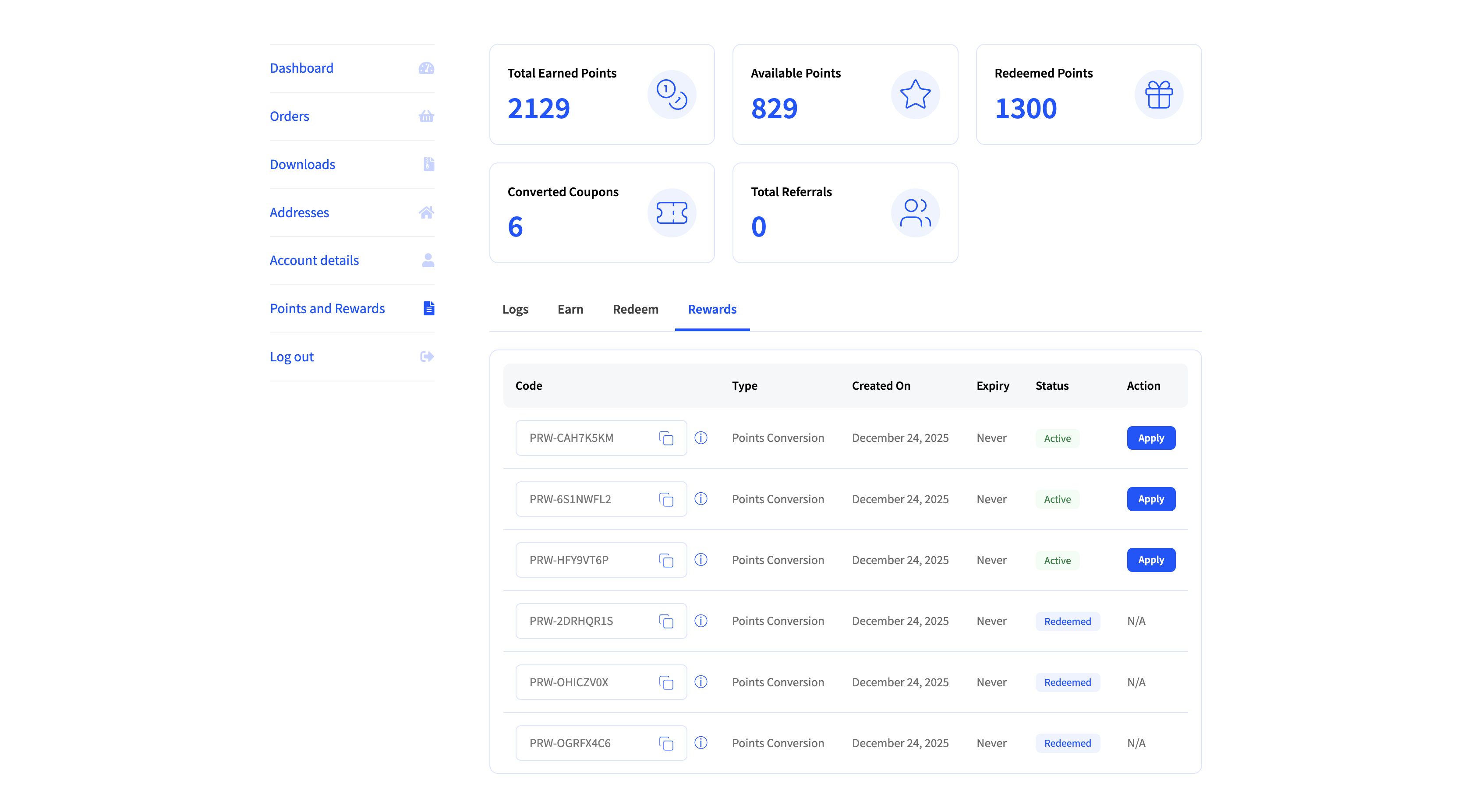This screenshot has width=1472, height=812.
Task: Click the Available Points star icon
Action: tap(915, 95)
